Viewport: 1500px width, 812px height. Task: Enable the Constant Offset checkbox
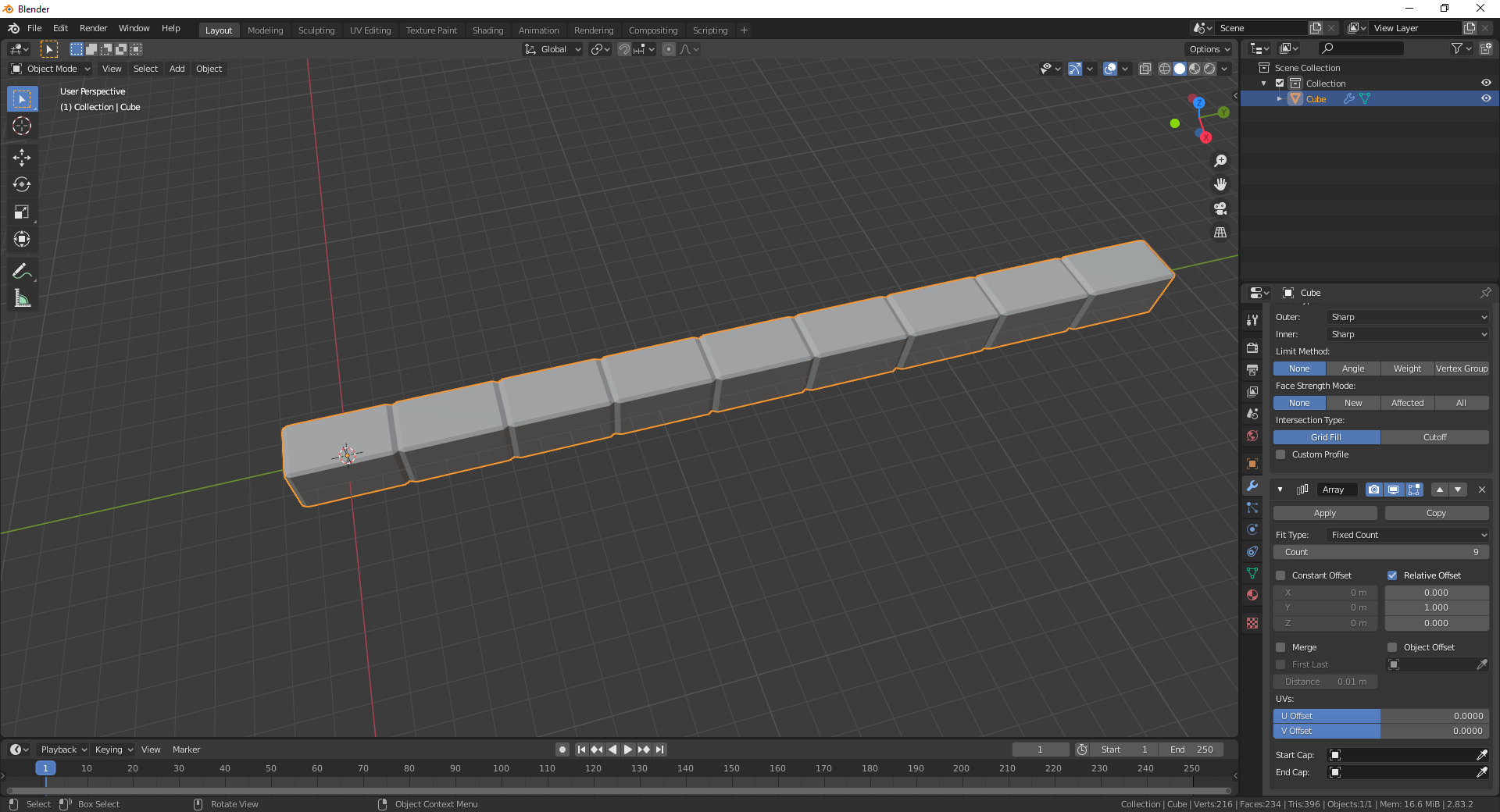click(x=1280, y=575)
